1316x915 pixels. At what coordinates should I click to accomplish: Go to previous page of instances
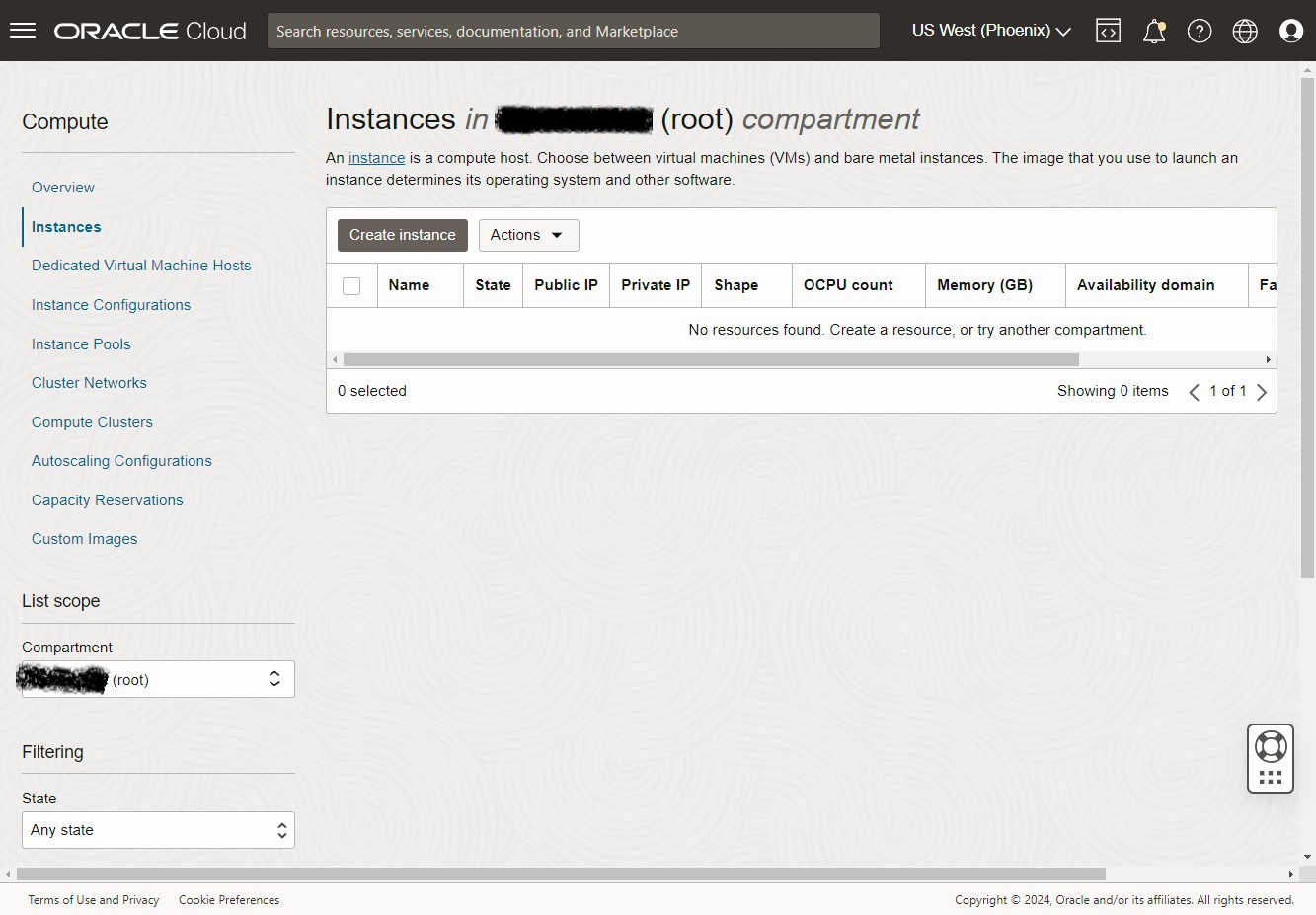click(1194, 392)
